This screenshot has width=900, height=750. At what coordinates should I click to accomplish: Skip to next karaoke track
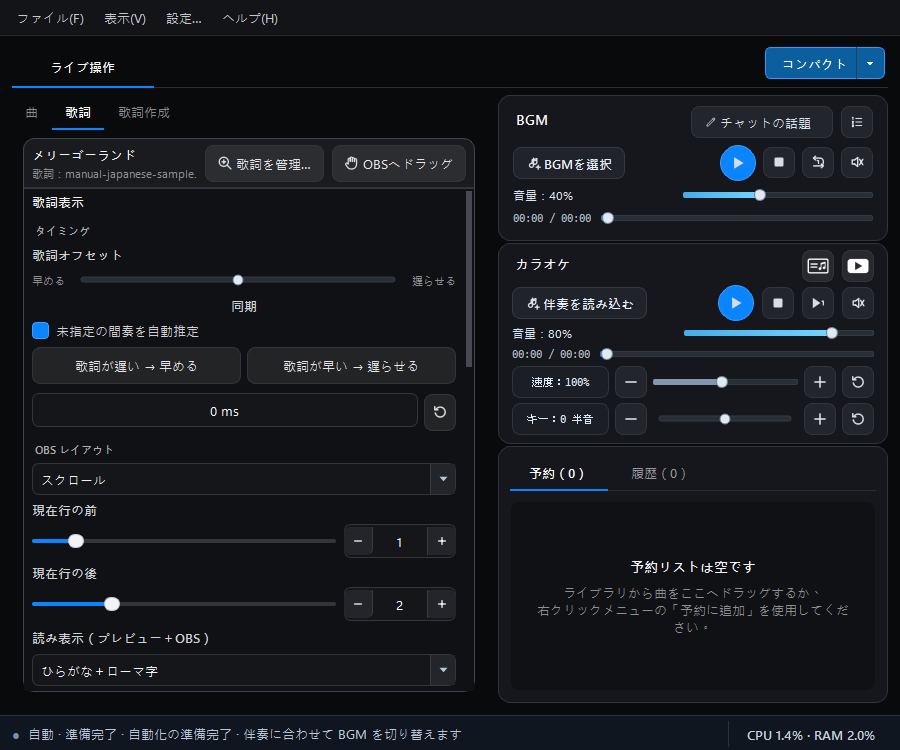pos(818,303)
